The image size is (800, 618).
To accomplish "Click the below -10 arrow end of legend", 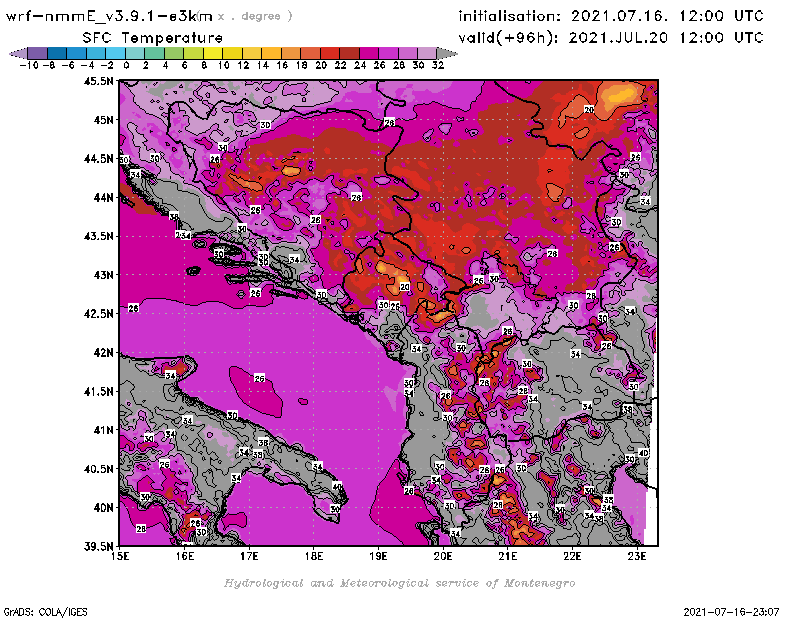I will [19, 53].
